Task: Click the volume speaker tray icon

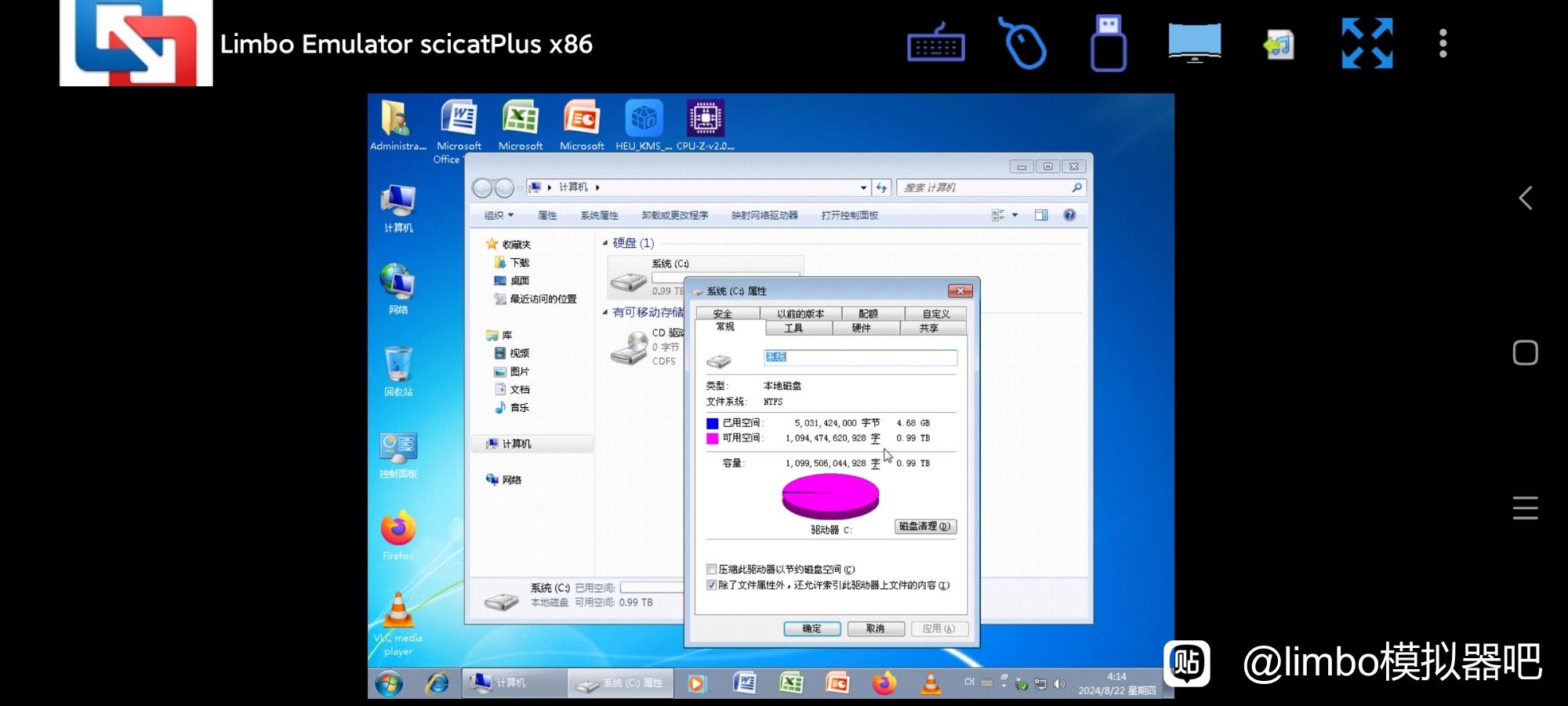Action: coord(1059,684)
